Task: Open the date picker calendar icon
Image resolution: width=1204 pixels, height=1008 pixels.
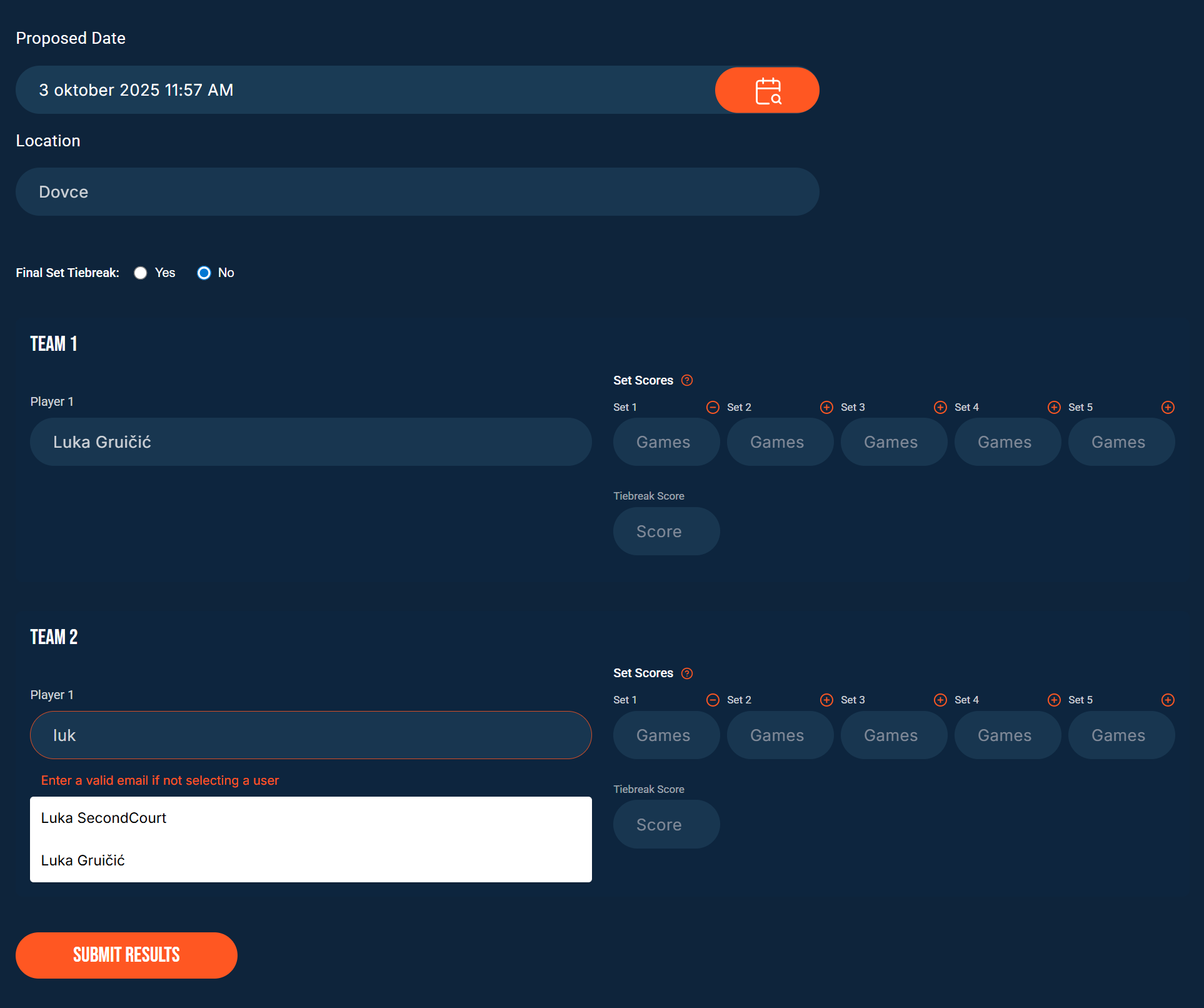Action: coord(767,89)
